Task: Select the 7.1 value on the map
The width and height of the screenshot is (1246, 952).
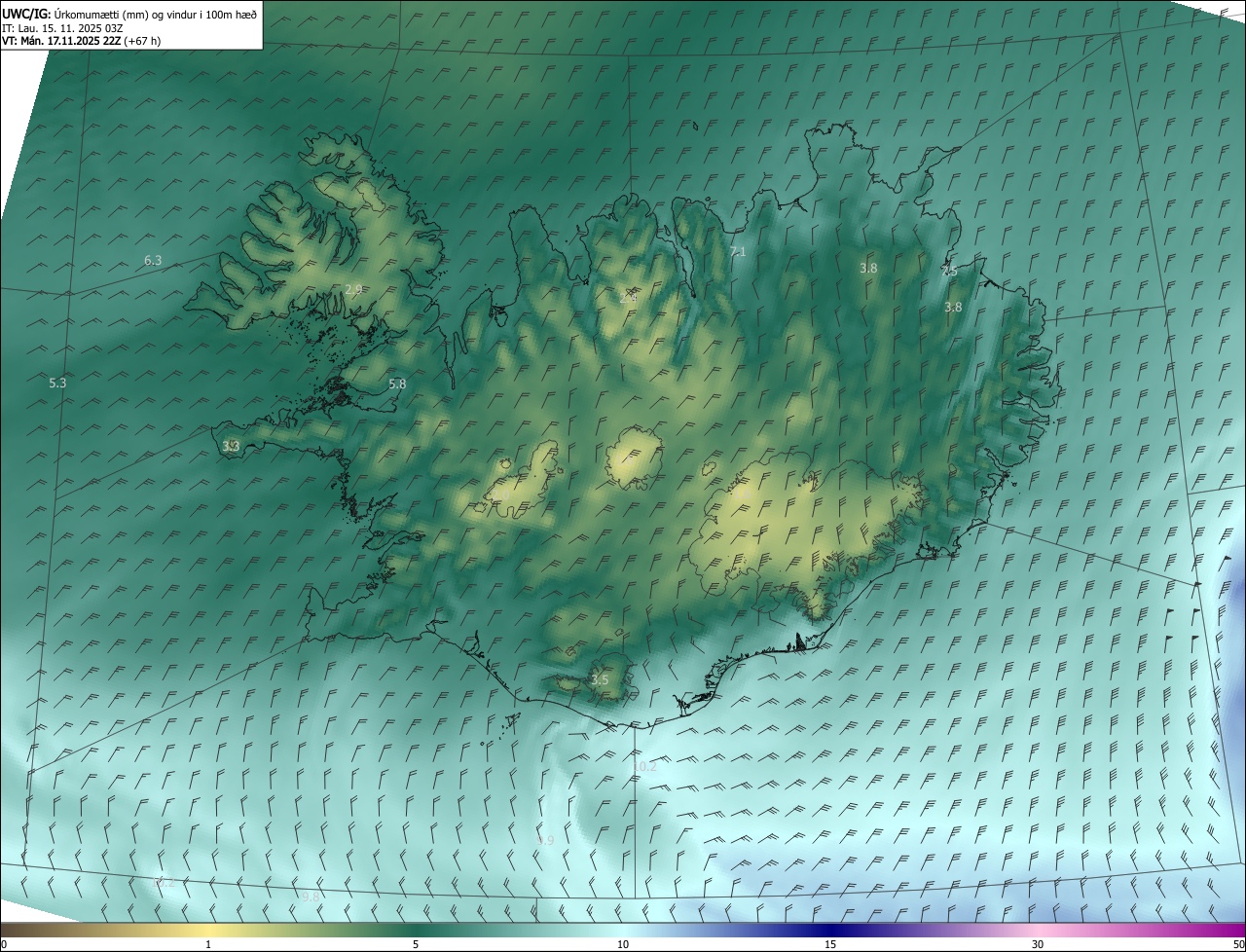Action: (x=738, y=252)
